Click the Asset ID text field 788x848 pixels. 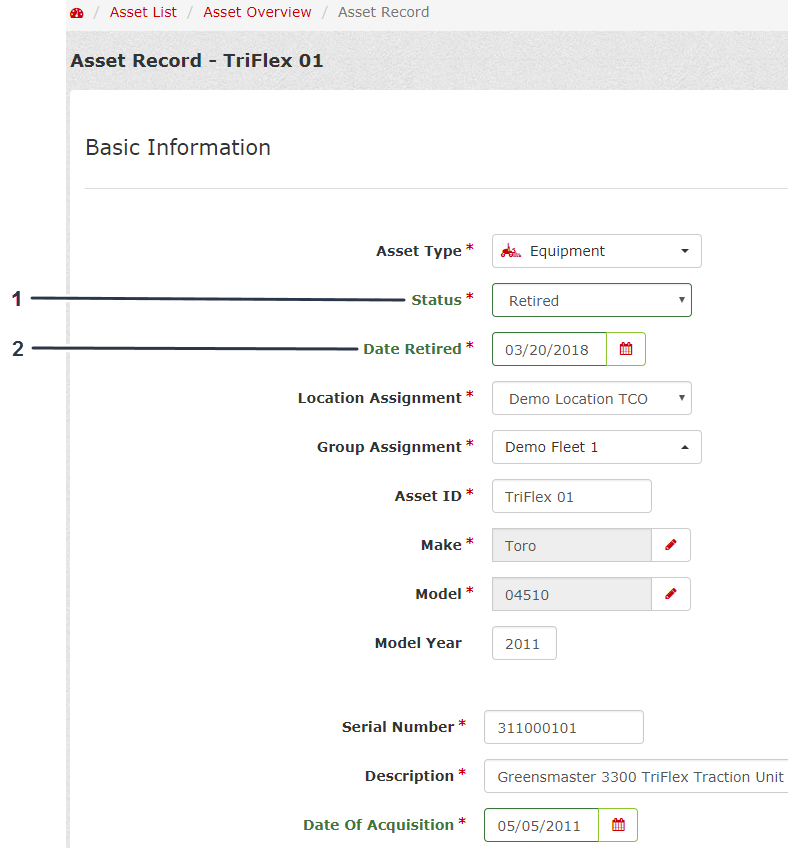(x=571, y=496)
